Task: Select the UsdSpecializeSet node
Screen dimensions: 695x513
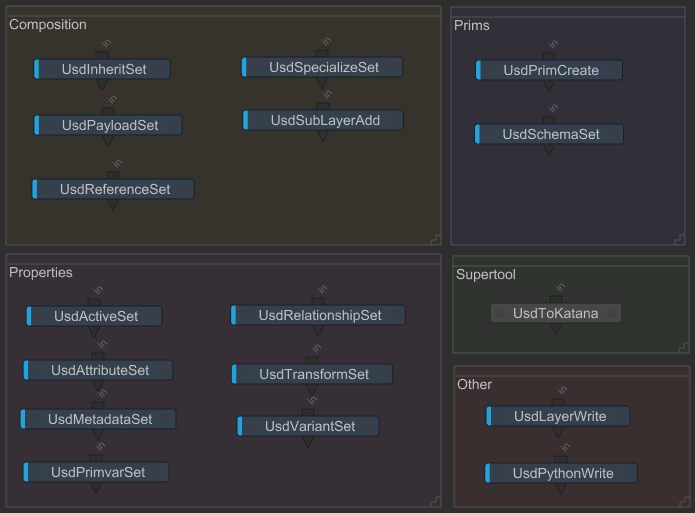Action: (323, 67)
